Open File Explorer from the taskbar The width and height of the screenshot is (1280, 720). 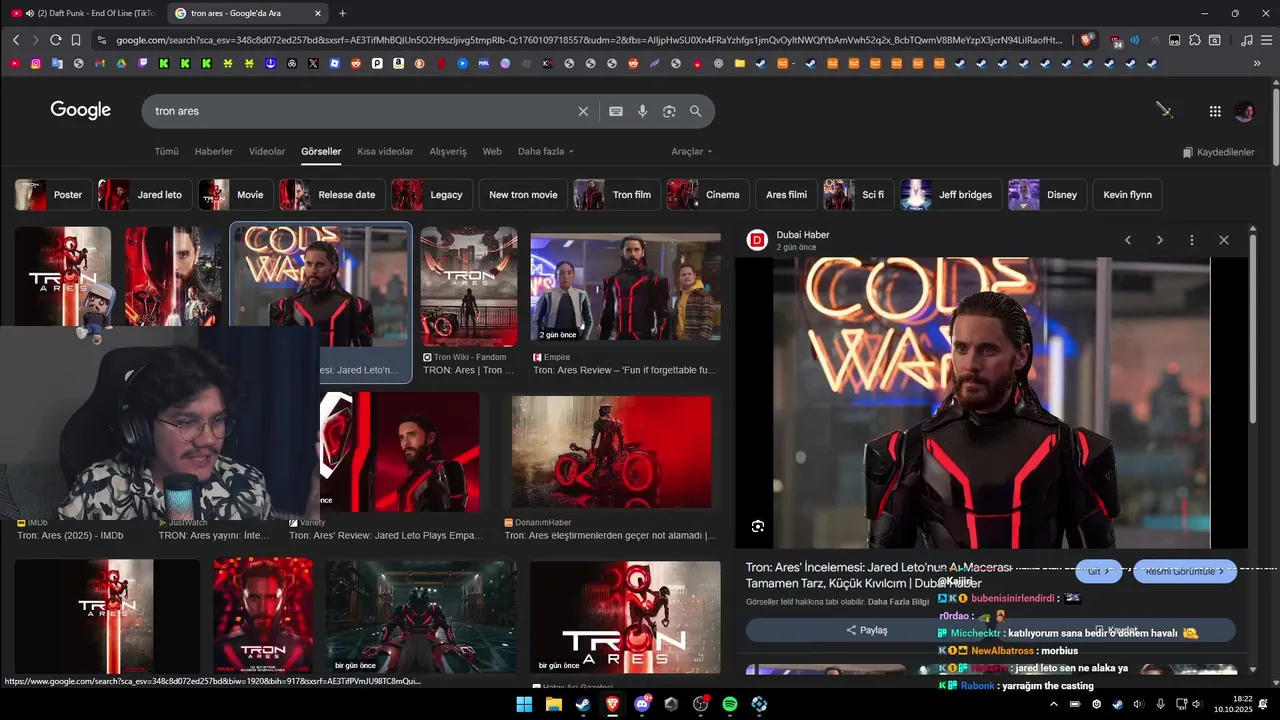coord(553,704)
